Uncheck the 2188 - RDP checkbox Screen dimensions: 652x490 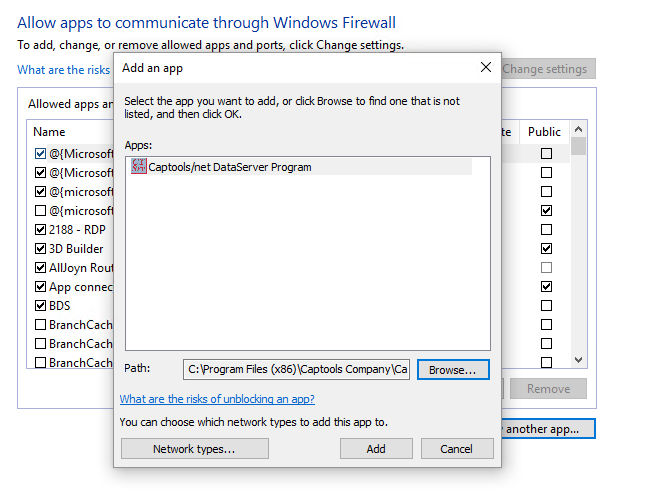(40, 230)
